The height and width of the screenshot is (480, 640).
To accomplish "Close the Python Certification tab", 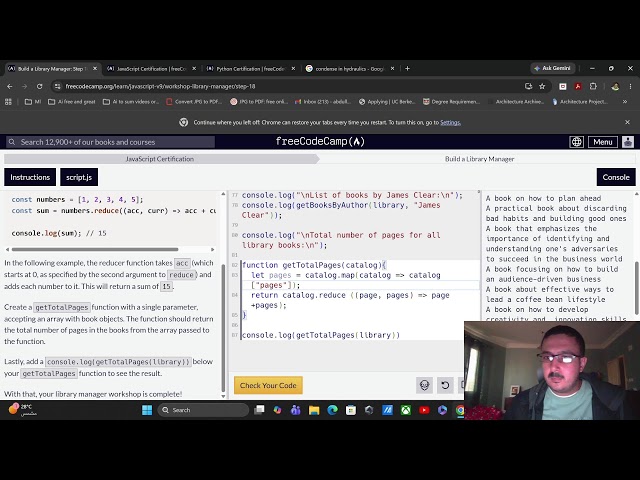I will [x=293, y=69].
